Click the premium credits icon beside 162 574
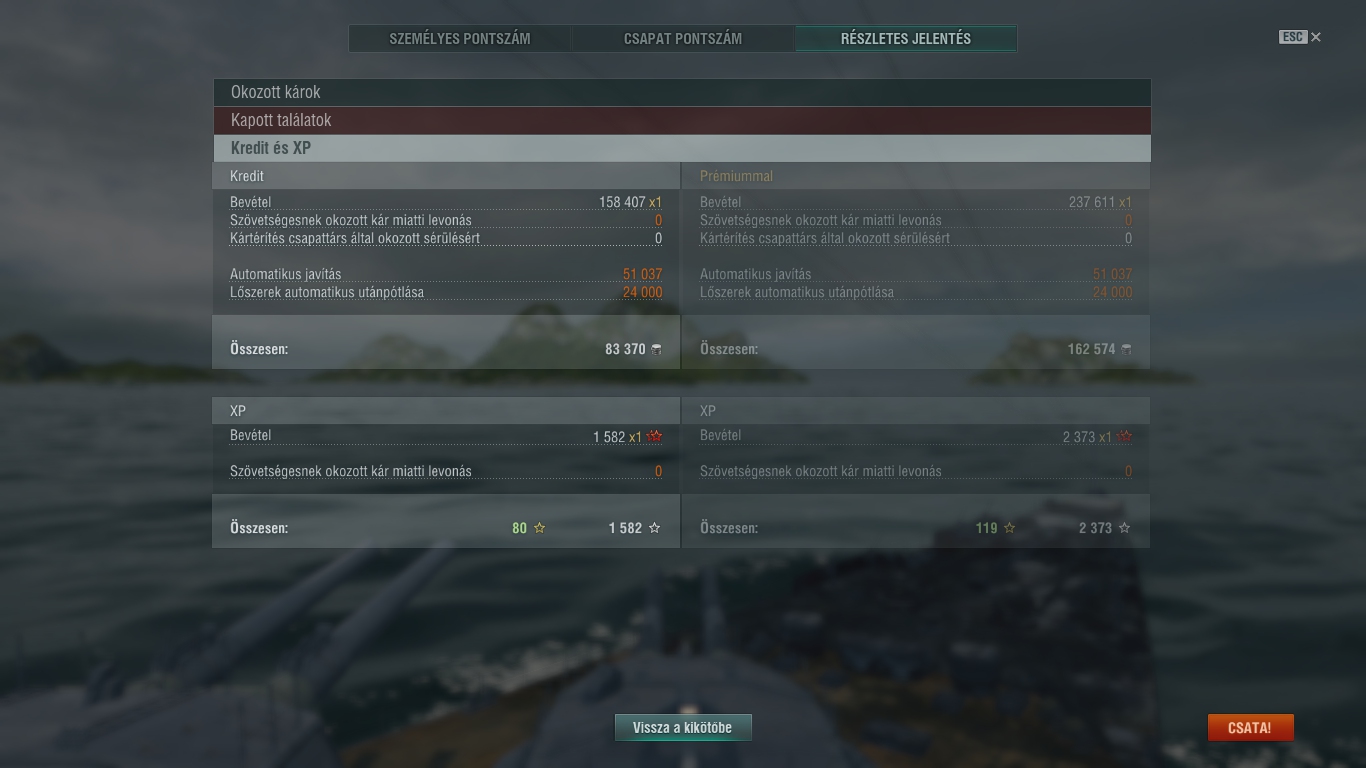The width and height of the screenshot is (1366, 768). point(1126,349)
